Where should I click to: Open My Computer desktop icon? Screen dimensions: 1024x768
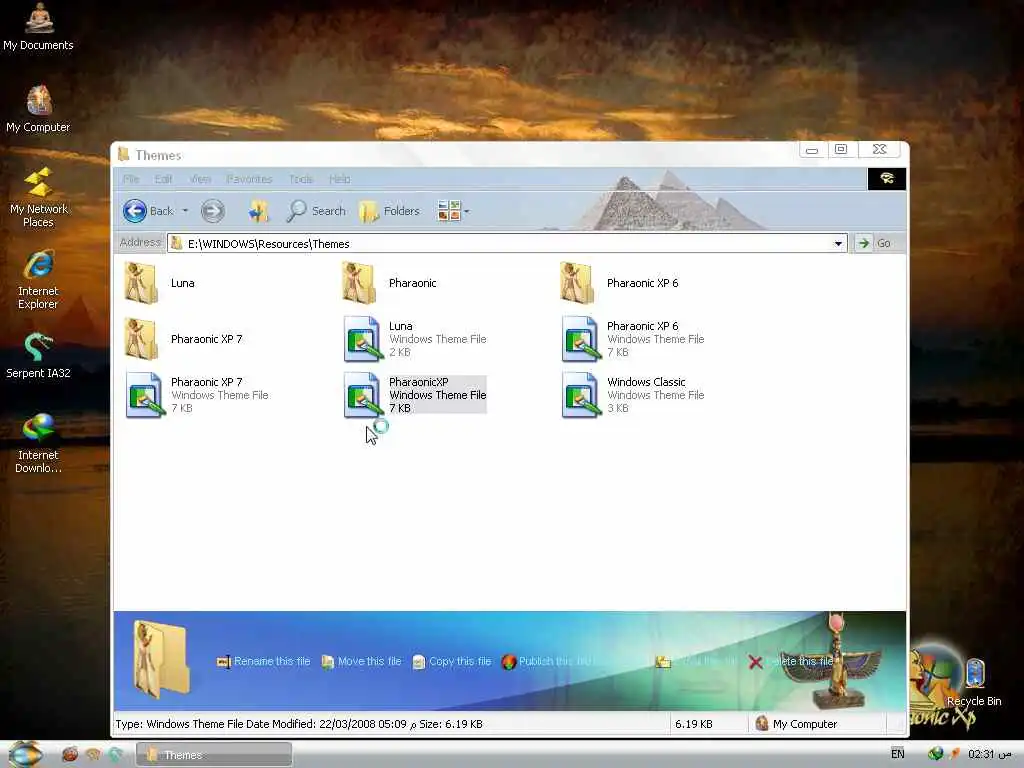point(39,108)
